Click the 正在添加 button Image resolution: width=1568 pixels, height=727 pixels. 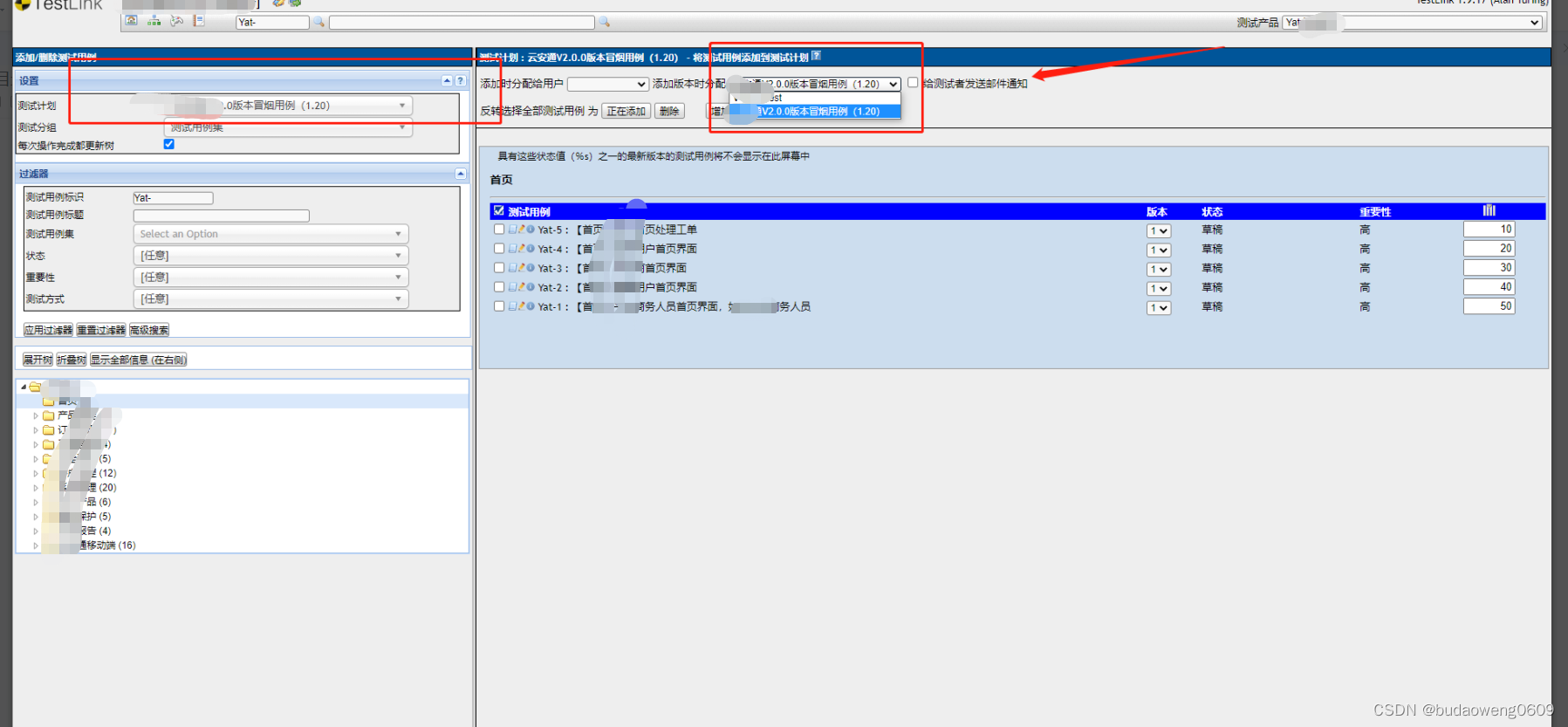click(626, 111)
